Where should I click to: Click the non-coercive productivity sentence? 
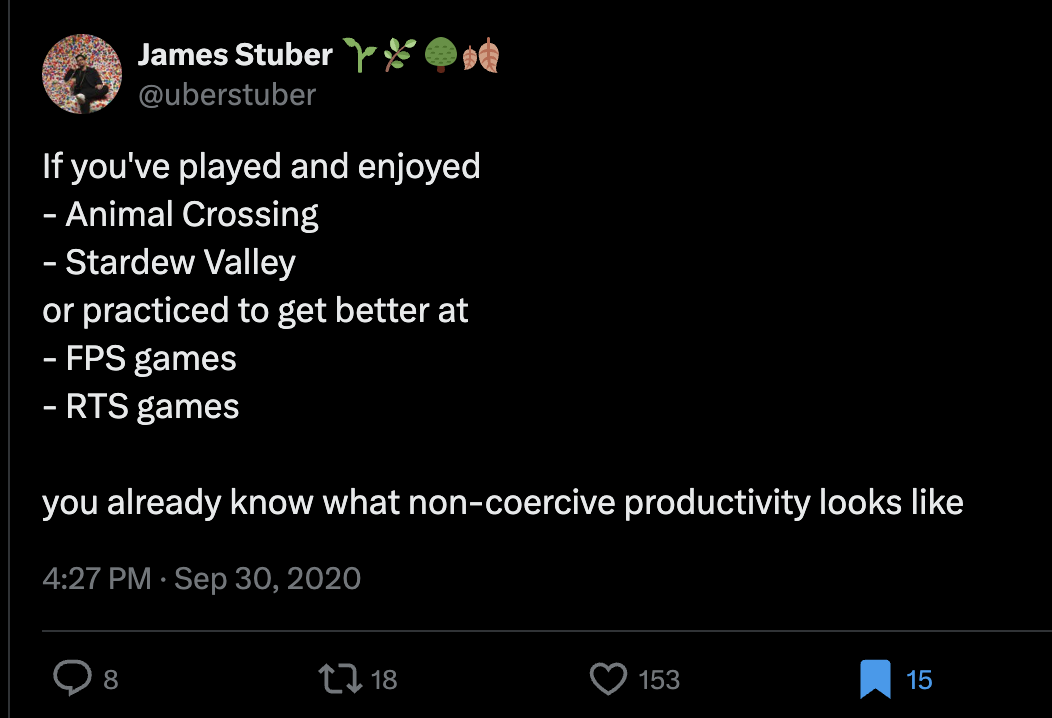502,502
